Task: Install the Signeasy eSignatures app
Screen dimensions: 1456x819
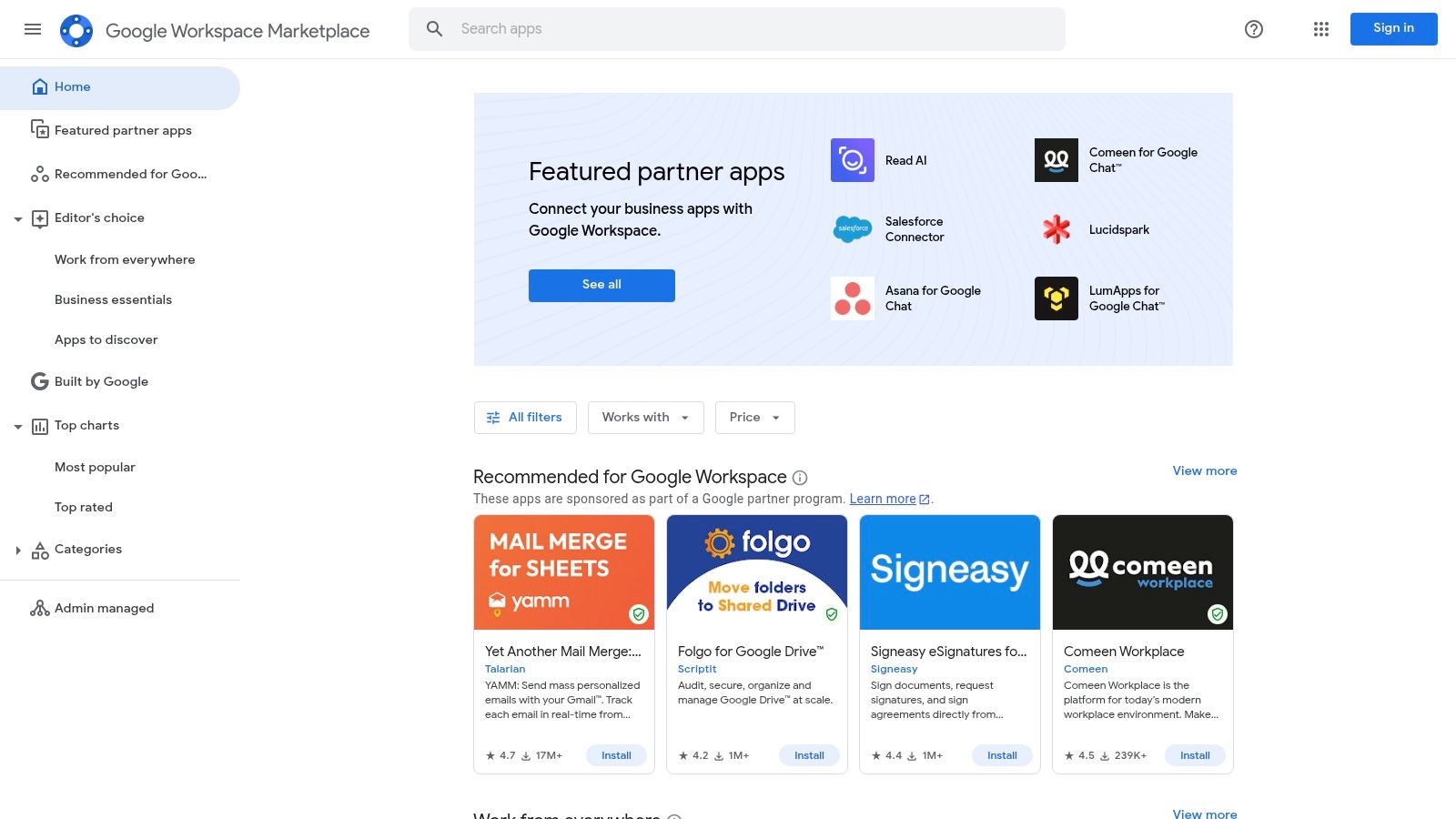Action: [x=1001, y=754]
